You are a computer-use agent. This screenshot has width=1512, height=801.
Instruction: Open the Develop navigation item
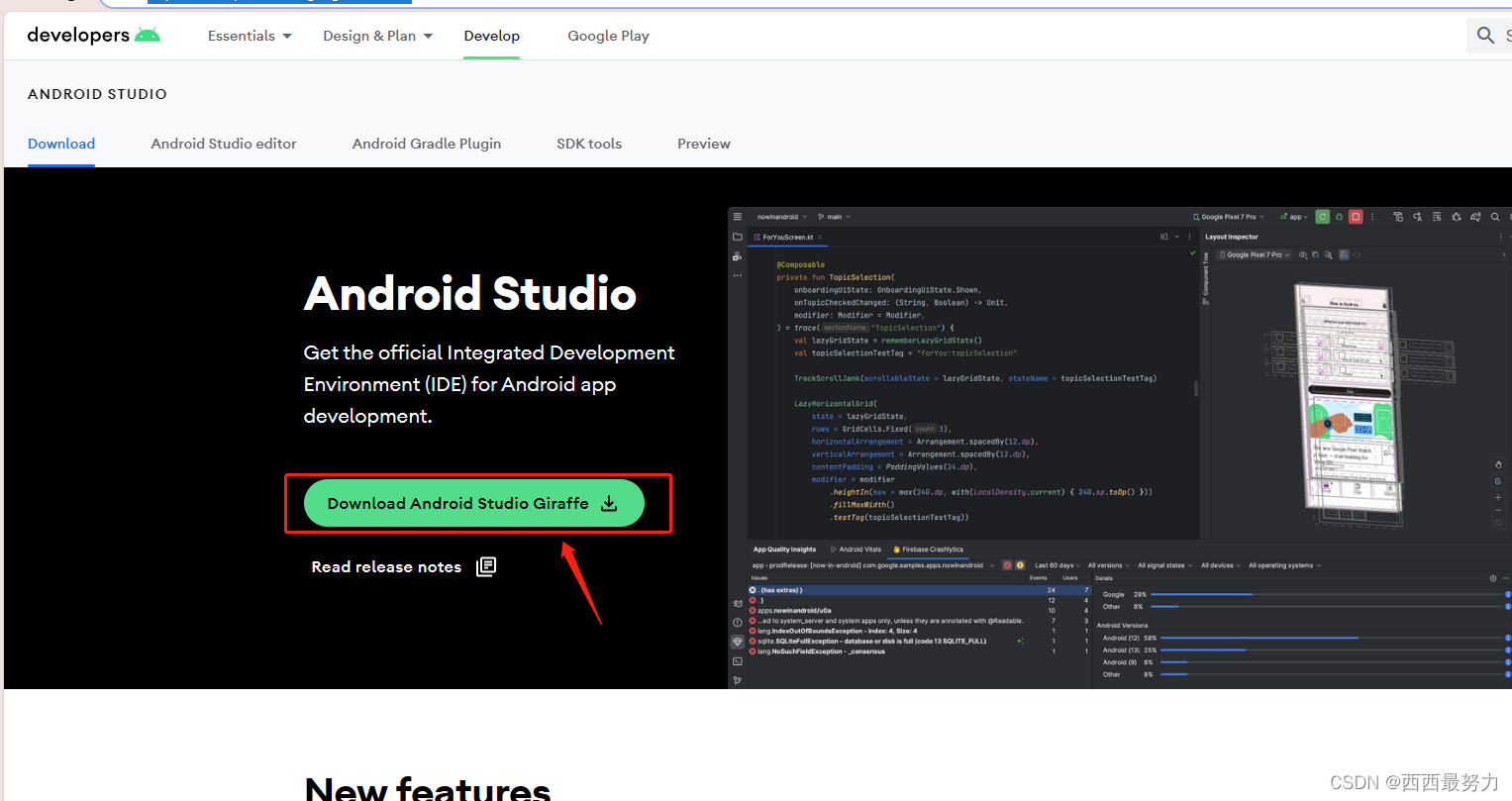(492, 36)
